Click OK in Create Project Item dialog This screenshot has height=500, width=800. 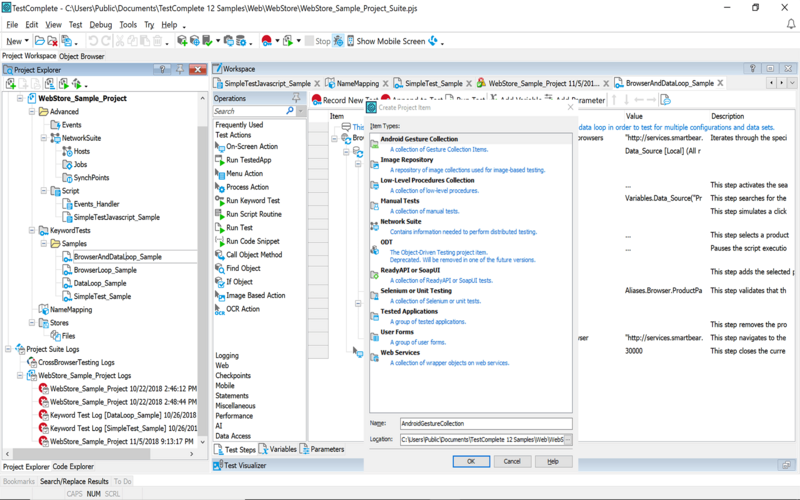click(471, 461)
